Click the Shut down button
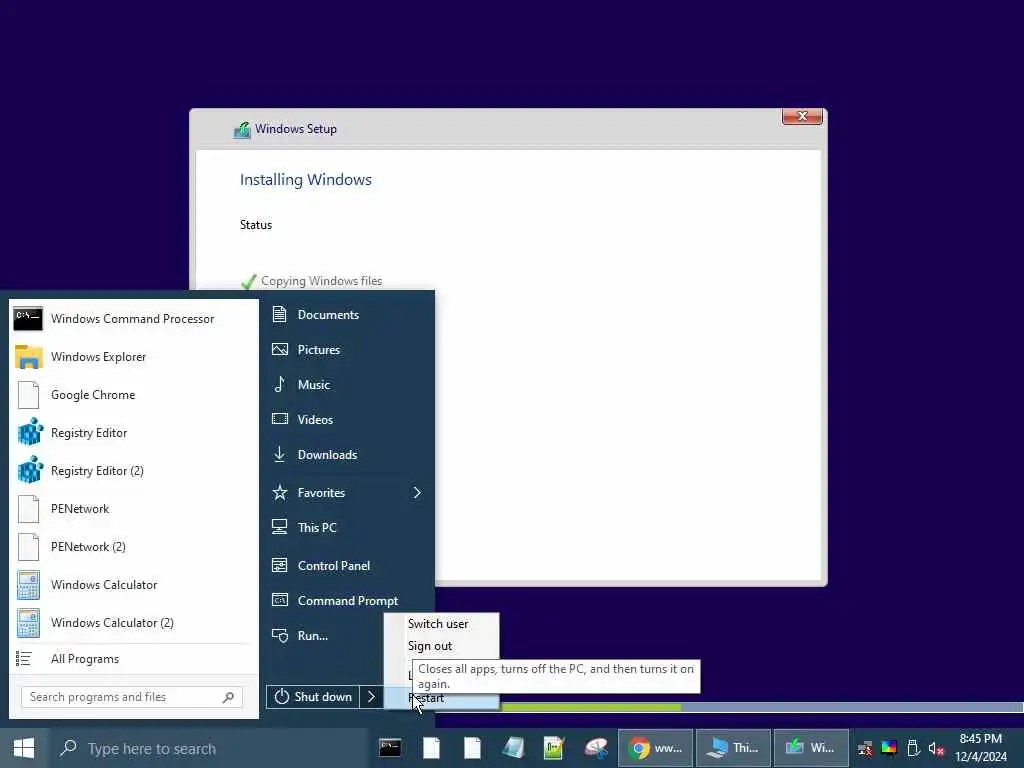This screenshot has height=768, width=1024. coord(313,697)
